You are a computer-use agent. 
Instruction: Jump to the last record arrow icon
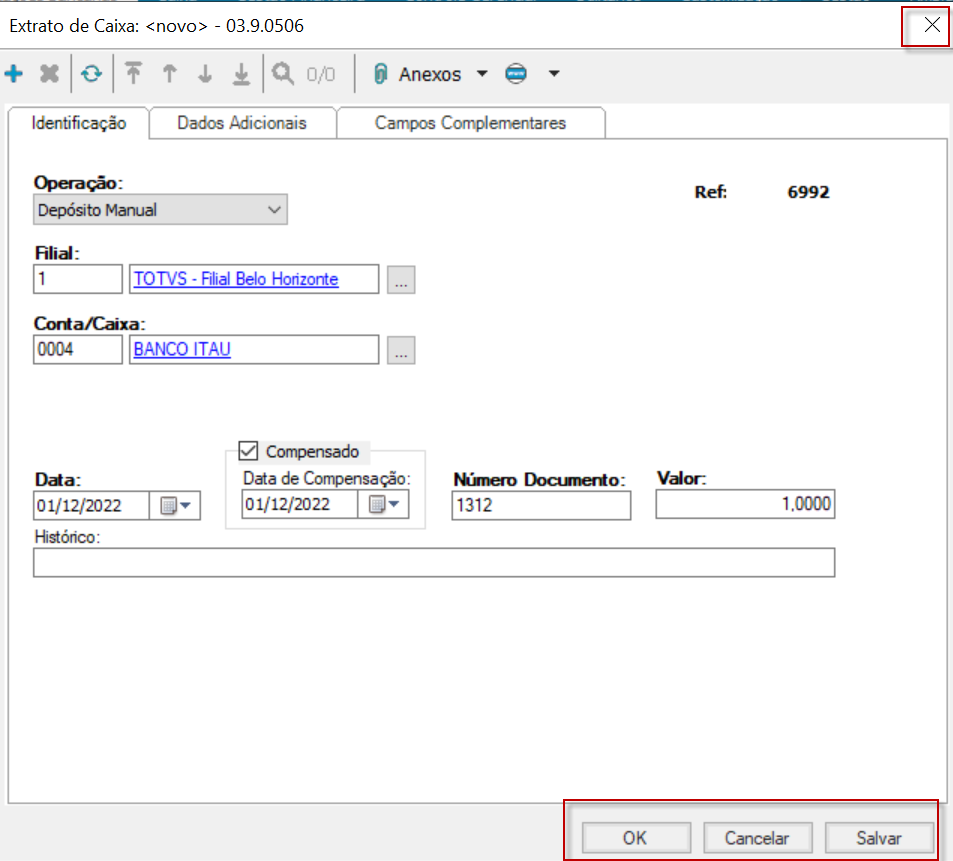241,74
